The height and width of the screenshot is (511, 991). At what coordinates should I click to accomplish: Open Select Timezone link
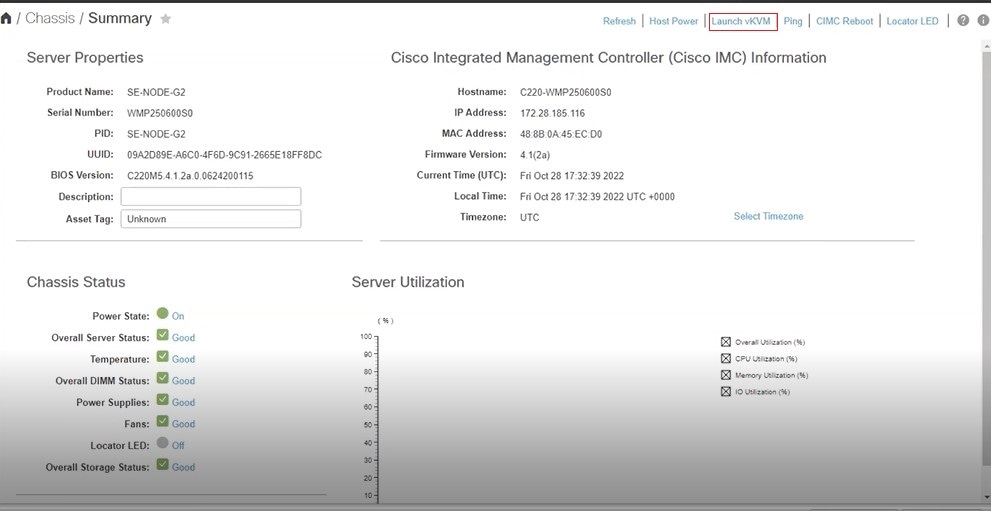point(769,216)
